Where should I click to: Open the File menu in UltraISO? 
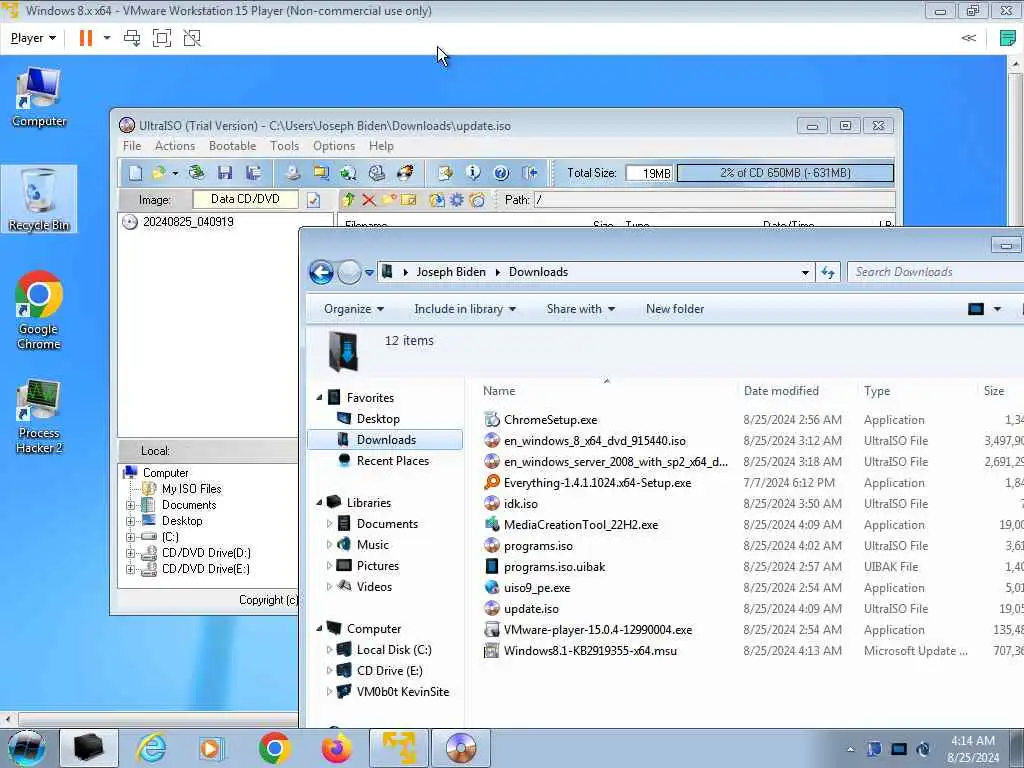coord(132,146)
